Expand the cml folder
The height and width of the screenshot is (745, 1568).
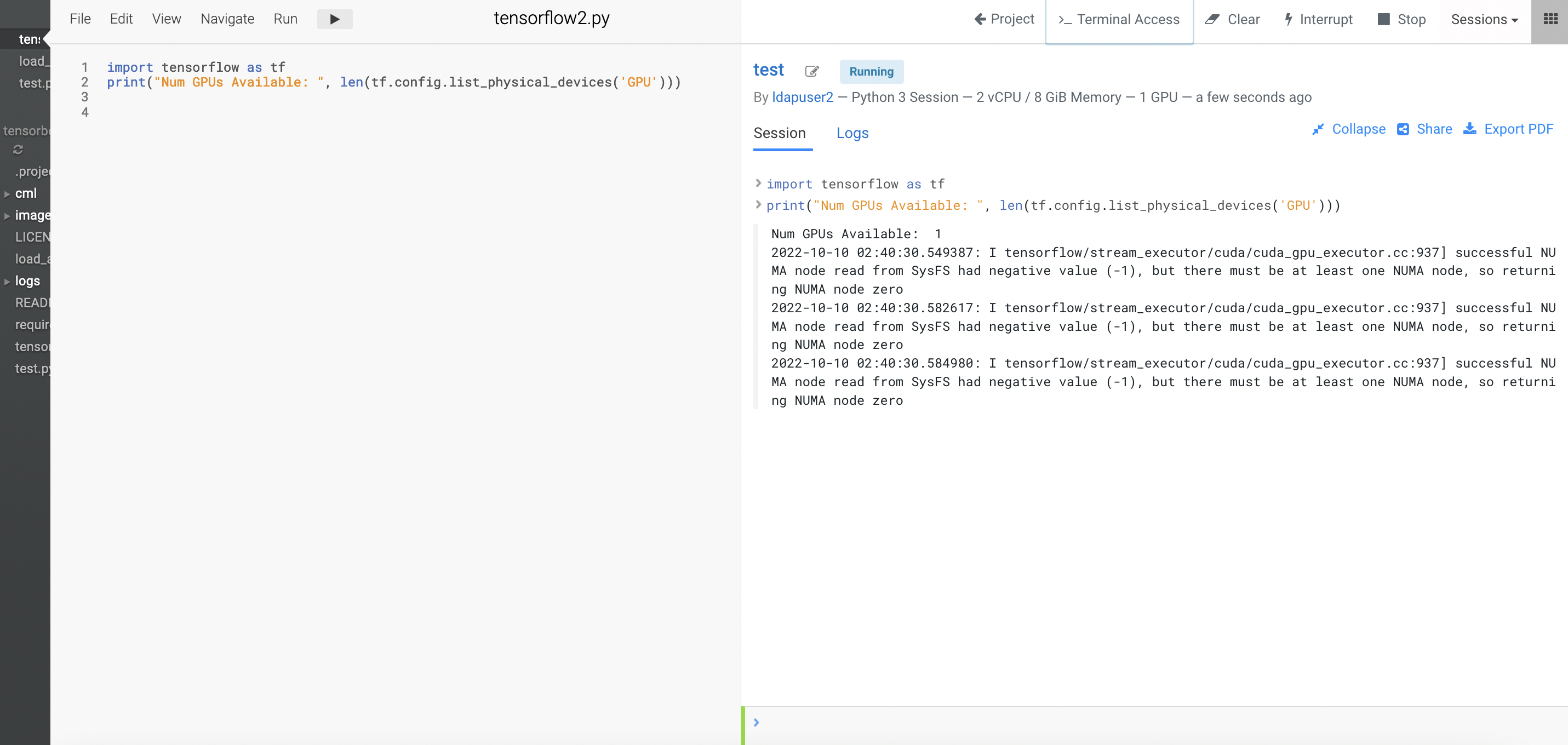point(7,194)
